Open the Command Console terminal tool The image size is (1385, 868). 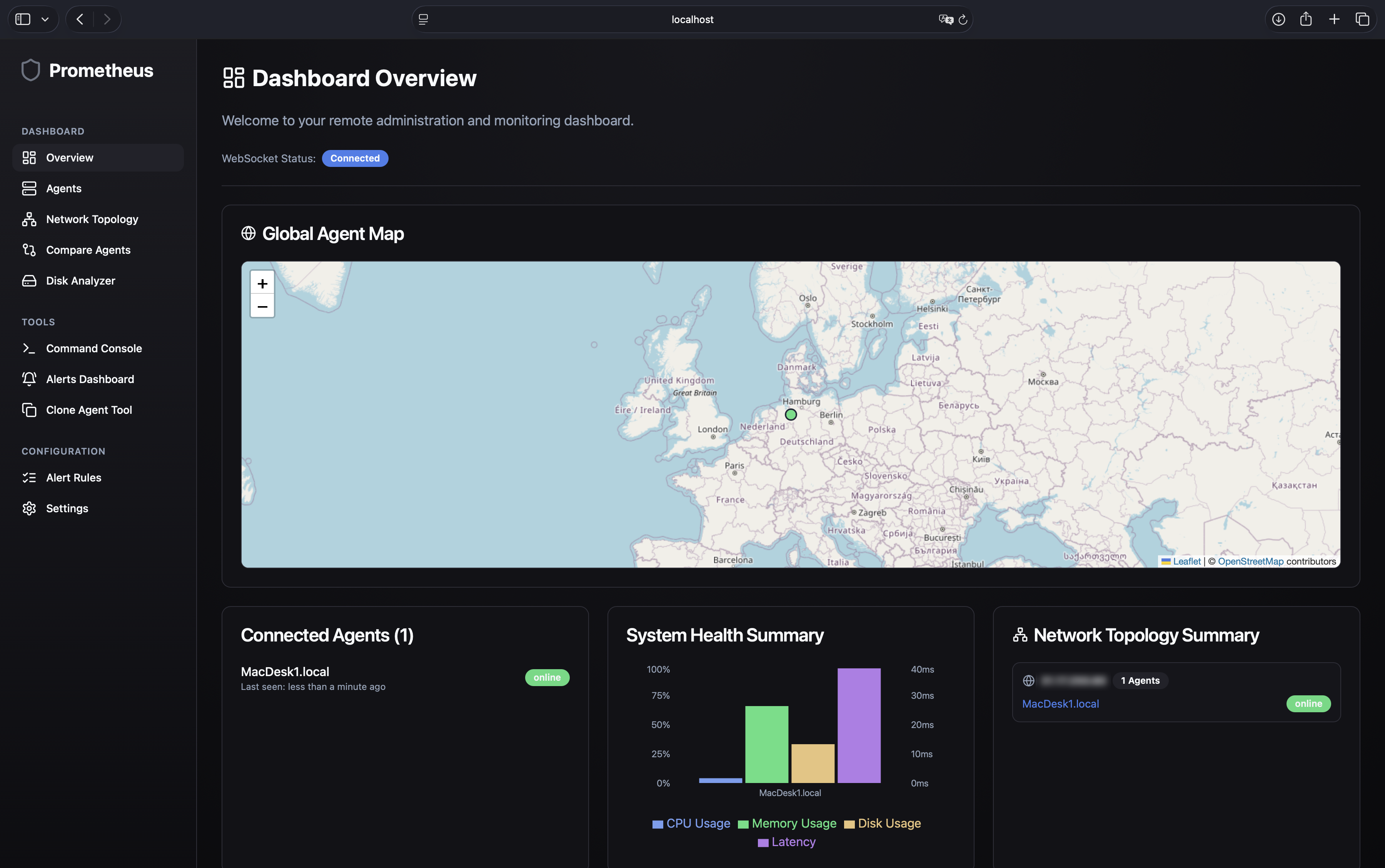[x=93, y=348]
